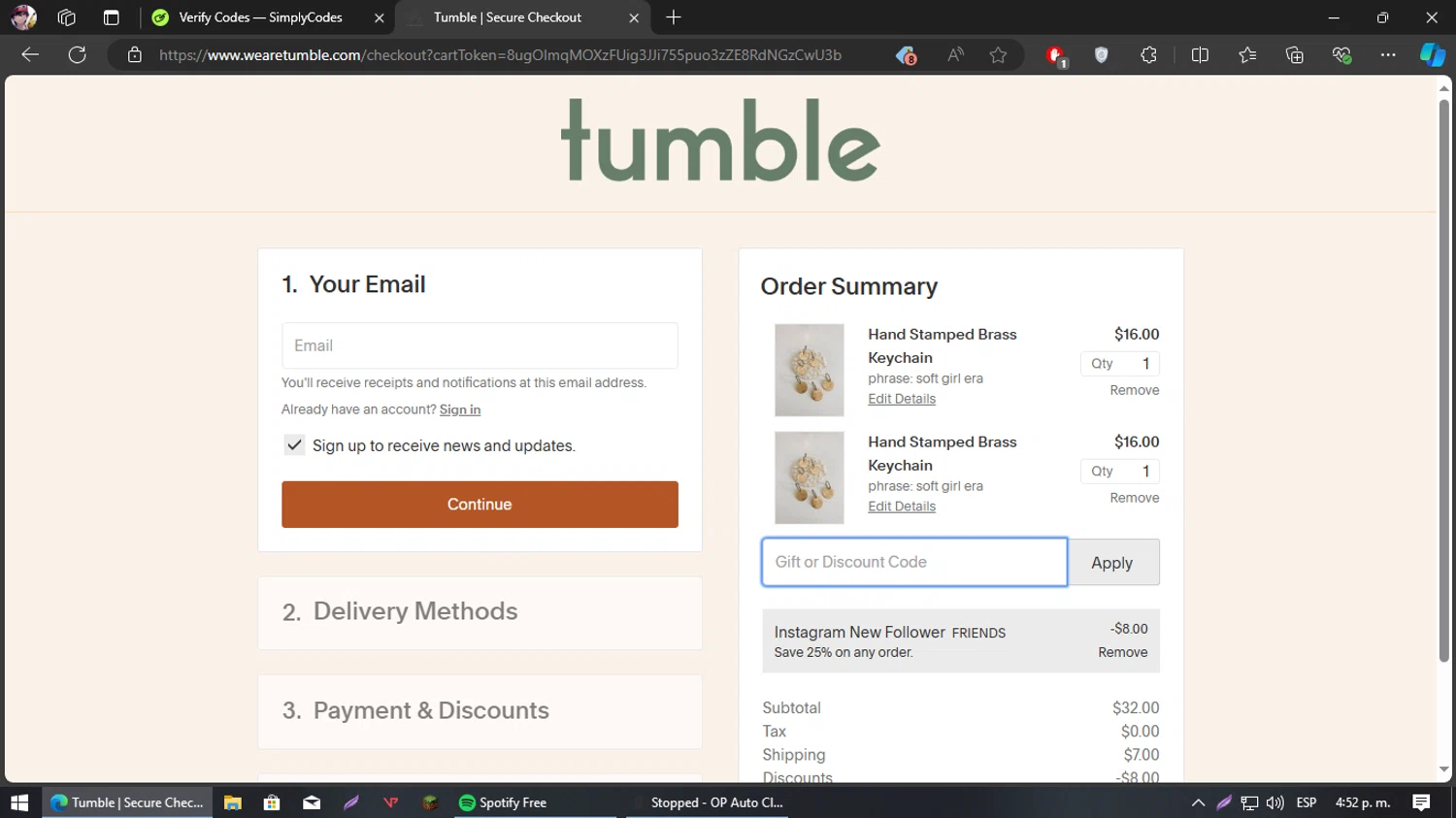Open the red extension with badge 1
The image size is (1456, 818).
1056,56
